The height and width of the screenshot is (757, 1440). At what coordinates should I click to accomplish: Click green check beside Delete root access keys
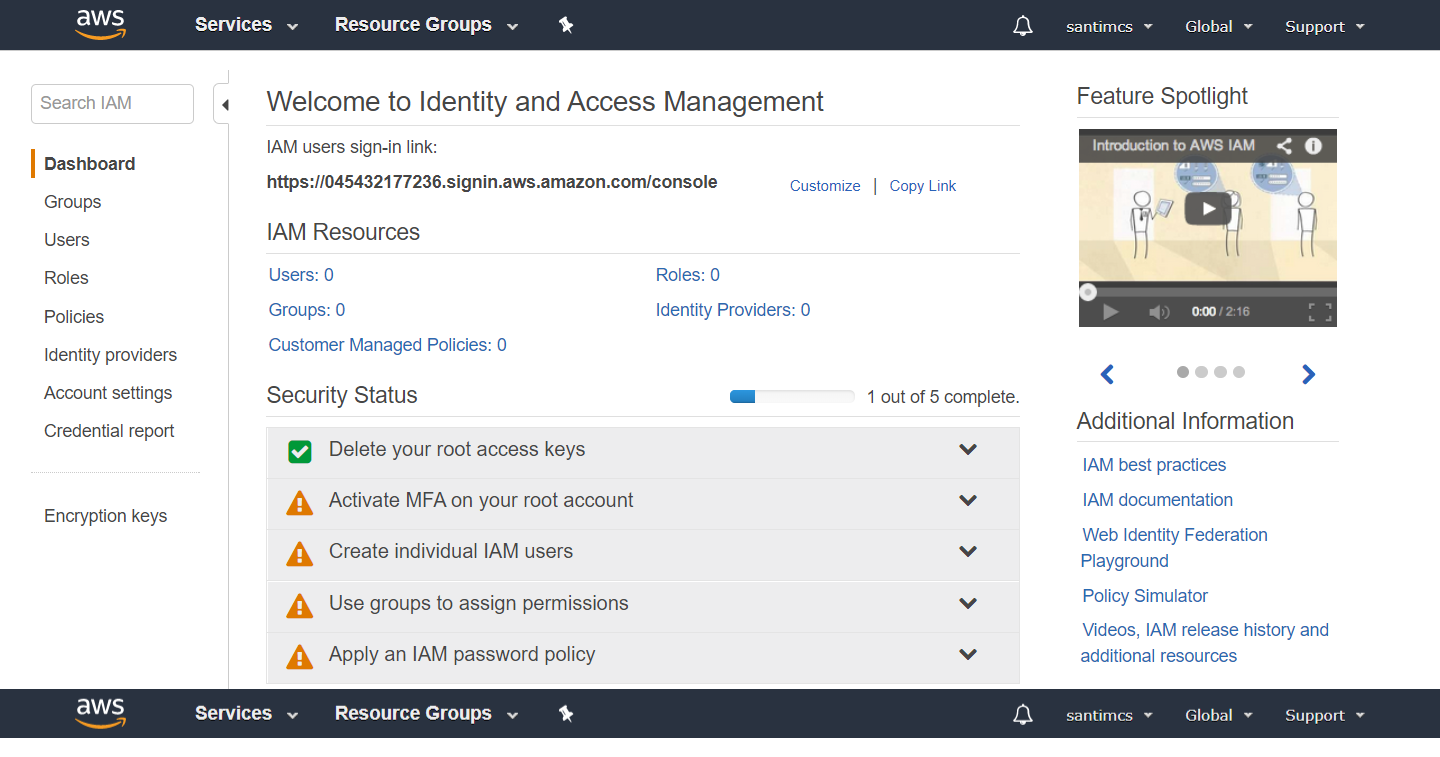[300, 451]
